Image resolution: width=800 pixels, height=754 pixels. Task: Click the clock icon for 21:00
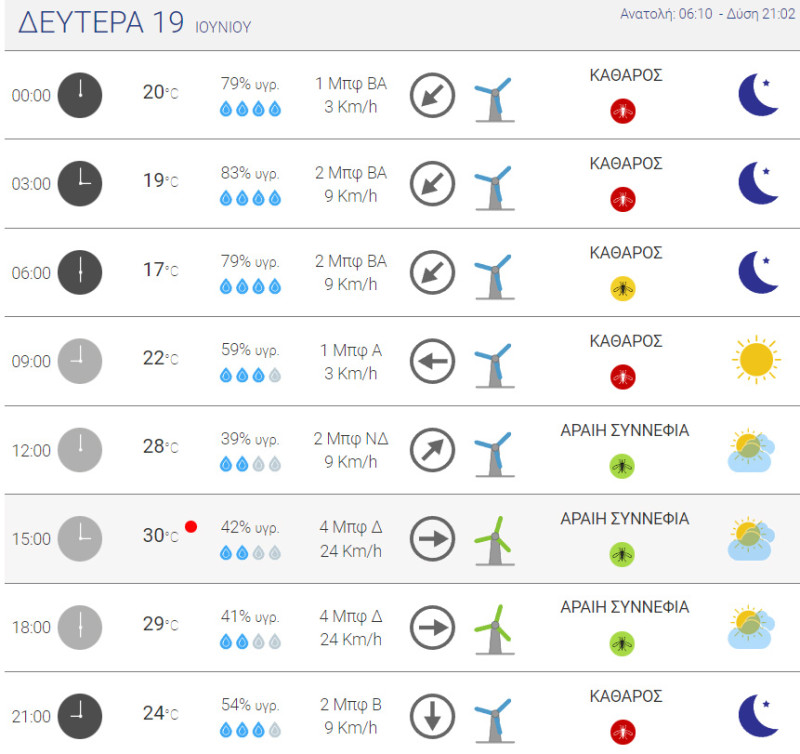pyautogui.click(x=80, y=716)
